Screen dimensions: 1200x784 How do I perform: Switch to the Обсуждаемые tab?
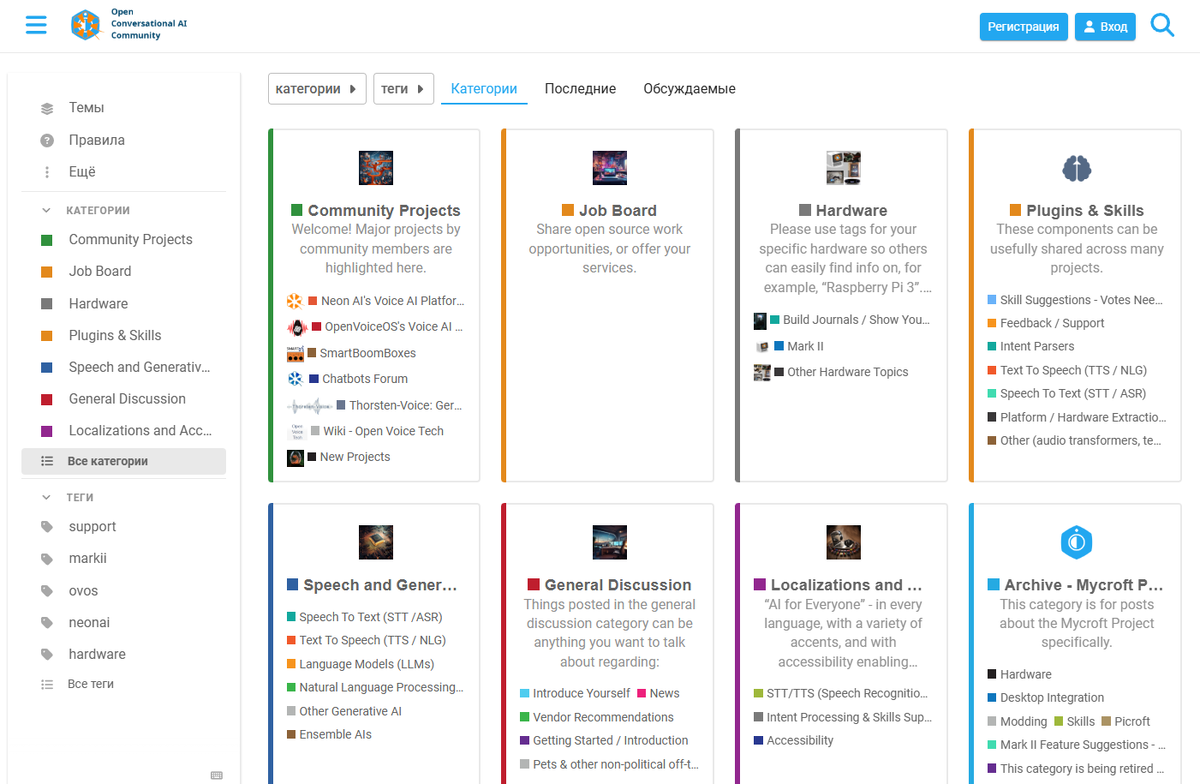click(689, 89)
